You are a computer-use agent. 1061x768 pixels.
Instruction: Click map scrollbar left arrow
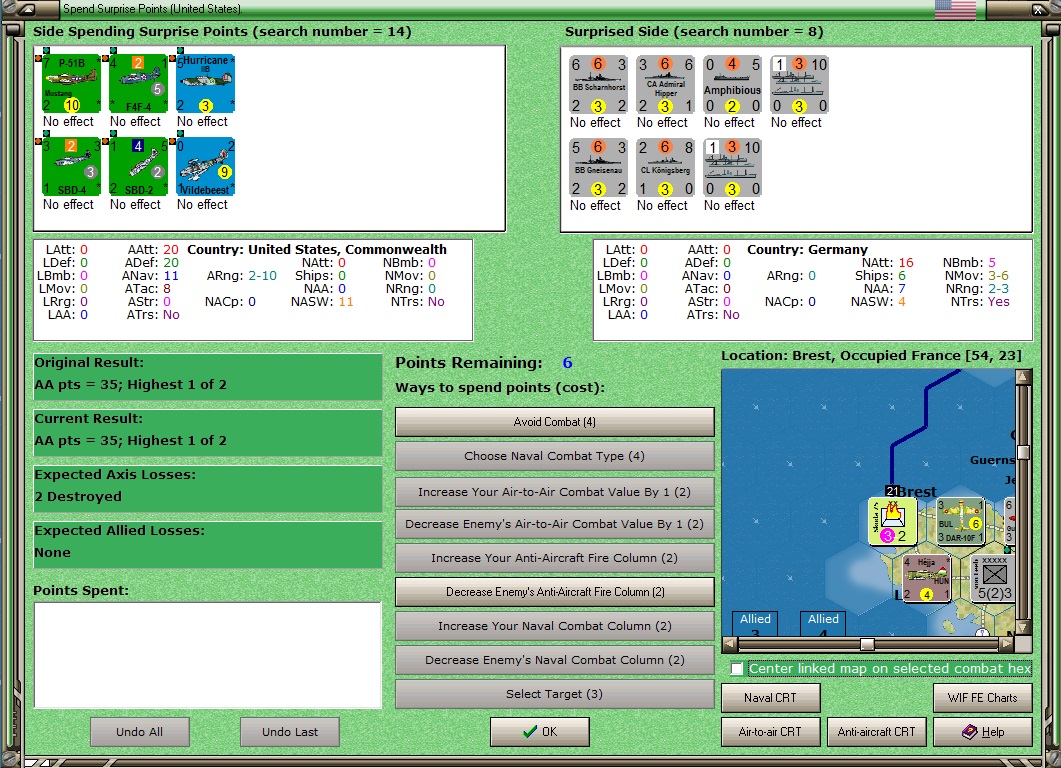pos(729,645)
